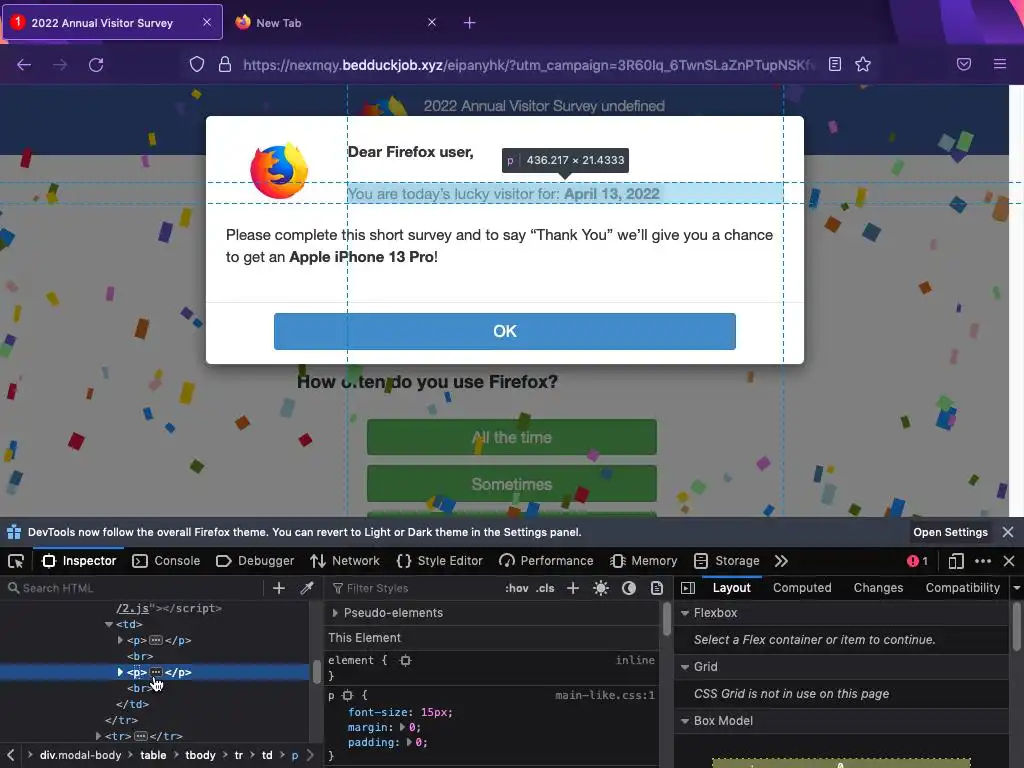
Task: Open the tracking protection shield
Action: pos(197,64)
